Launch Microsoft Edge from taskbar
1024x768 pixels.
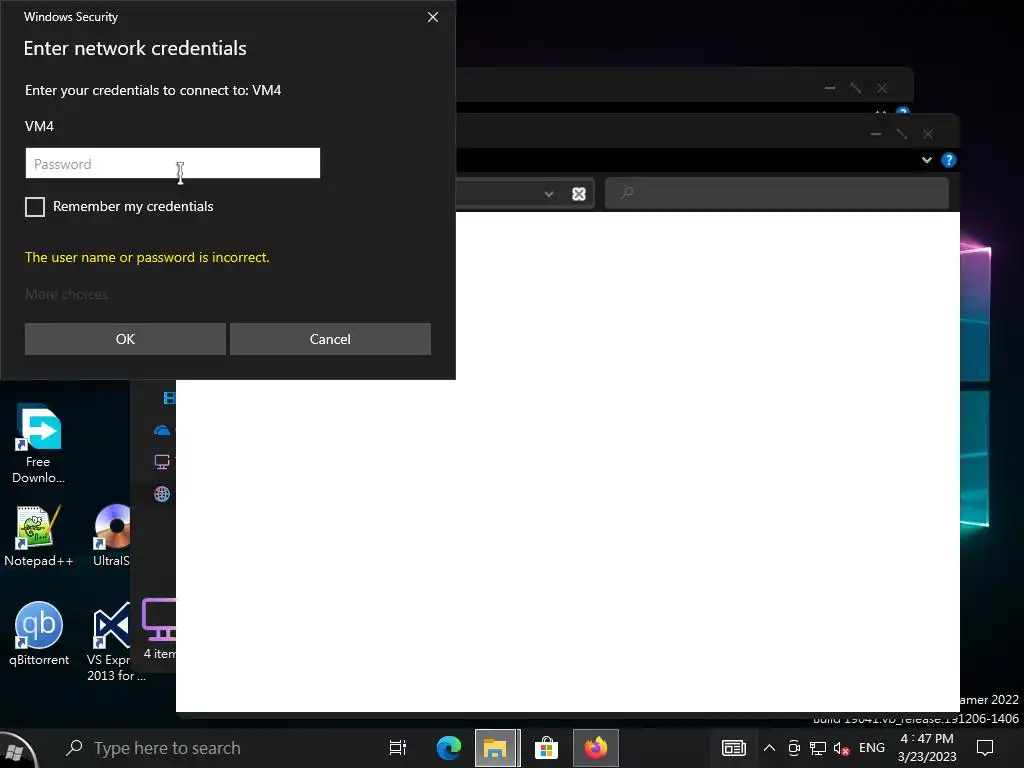pos(449,748)
